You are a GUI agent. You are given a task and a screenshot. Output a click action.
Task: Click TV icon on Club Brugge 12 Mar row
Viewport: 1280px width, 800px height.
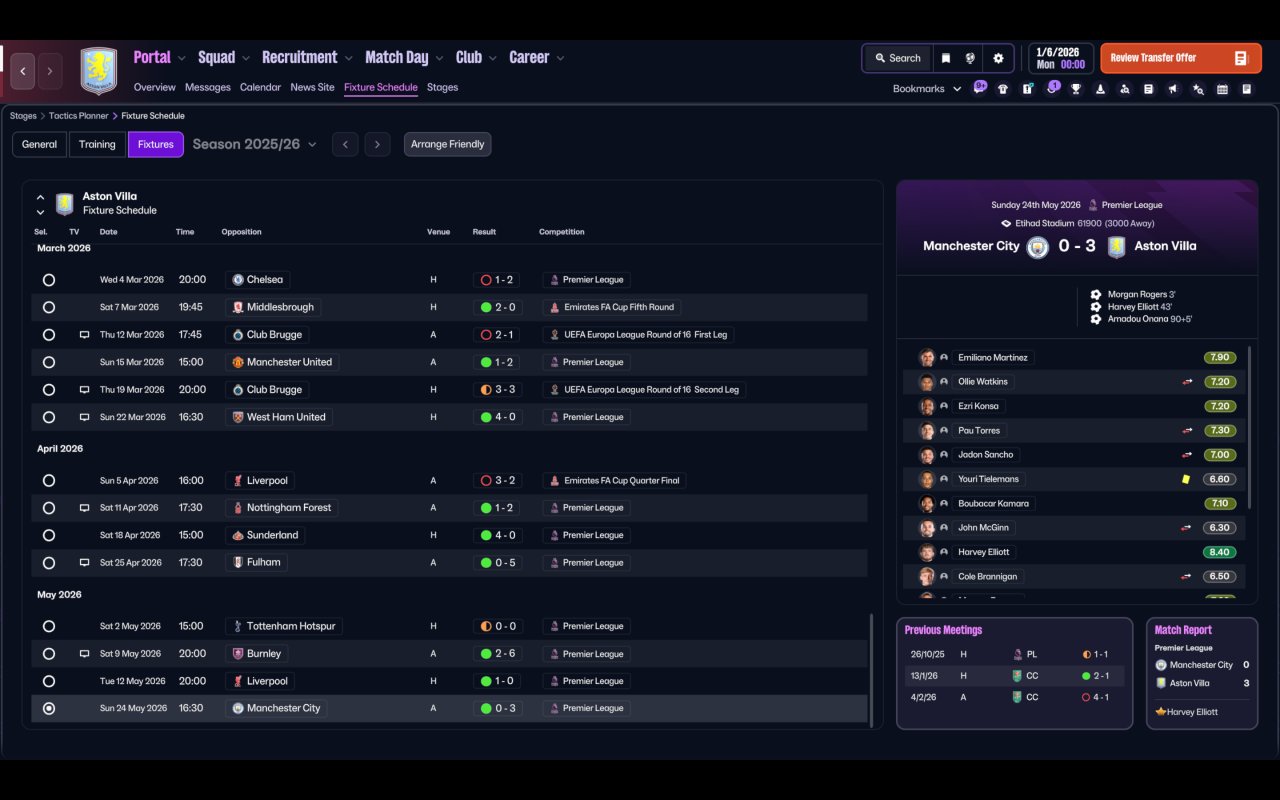tap(84, 335)
